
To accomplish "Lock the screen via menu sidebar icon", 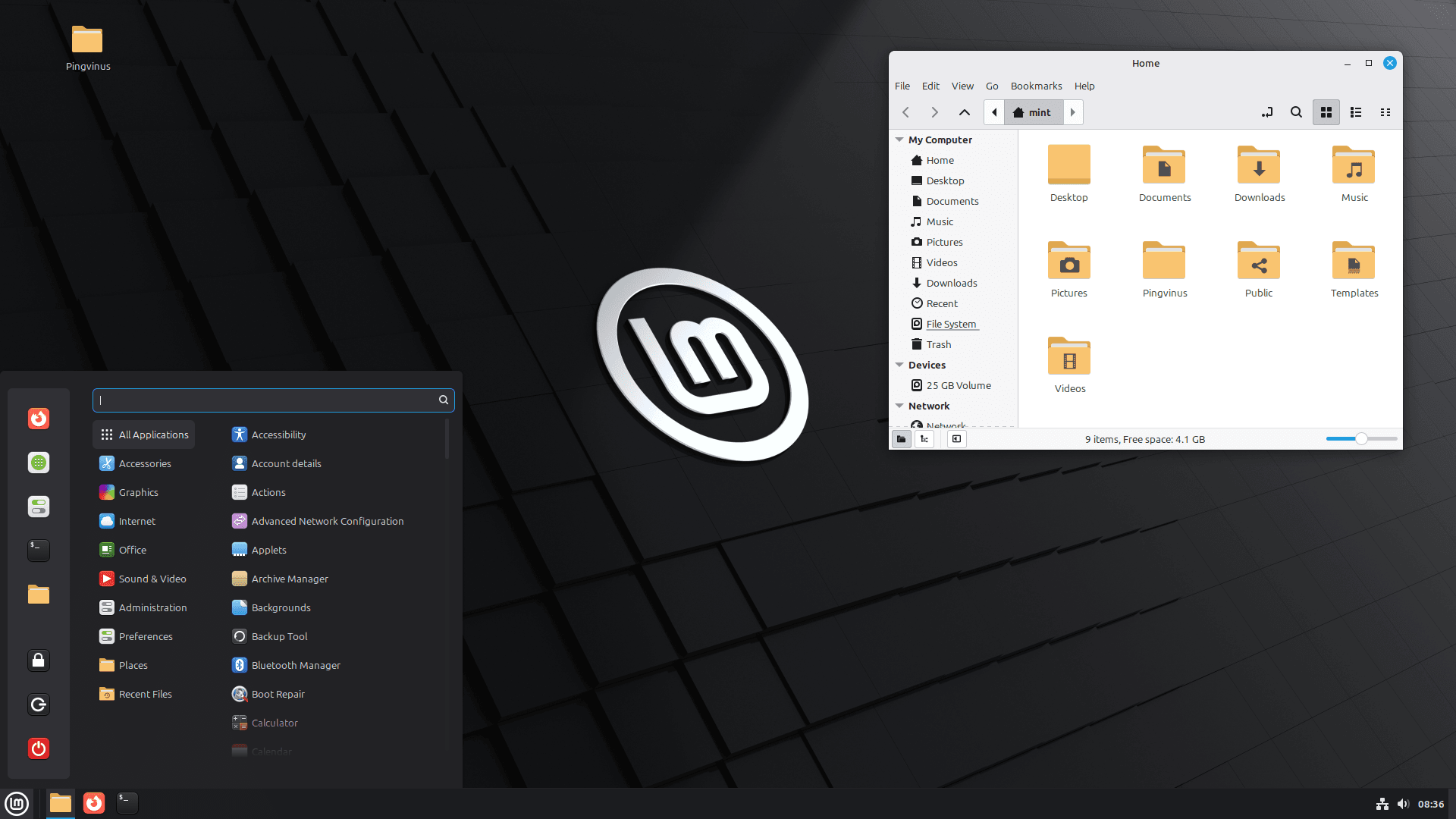I will pos(38,660).
